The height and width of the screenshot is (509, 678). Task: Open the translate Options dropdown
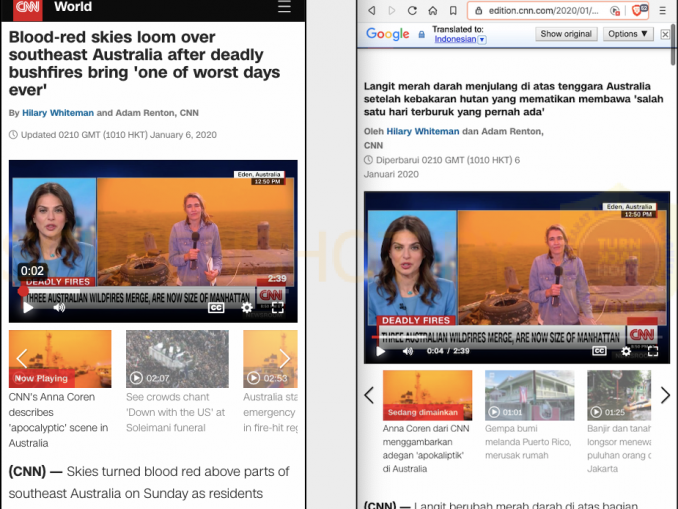point(627,34)
